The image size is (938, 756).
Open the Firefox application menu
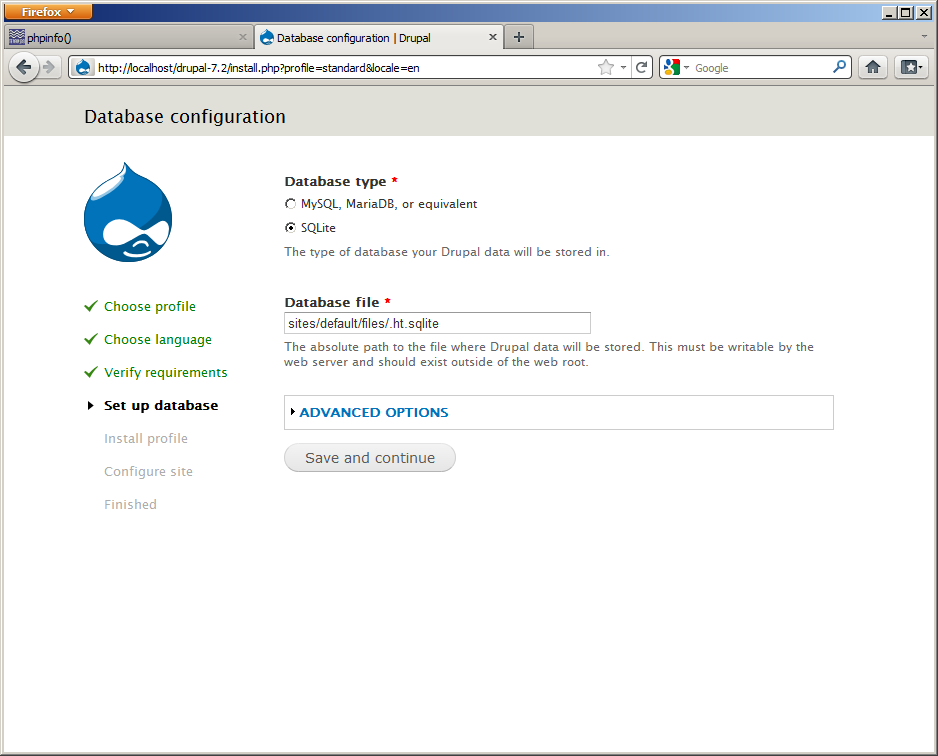[48, 11]
